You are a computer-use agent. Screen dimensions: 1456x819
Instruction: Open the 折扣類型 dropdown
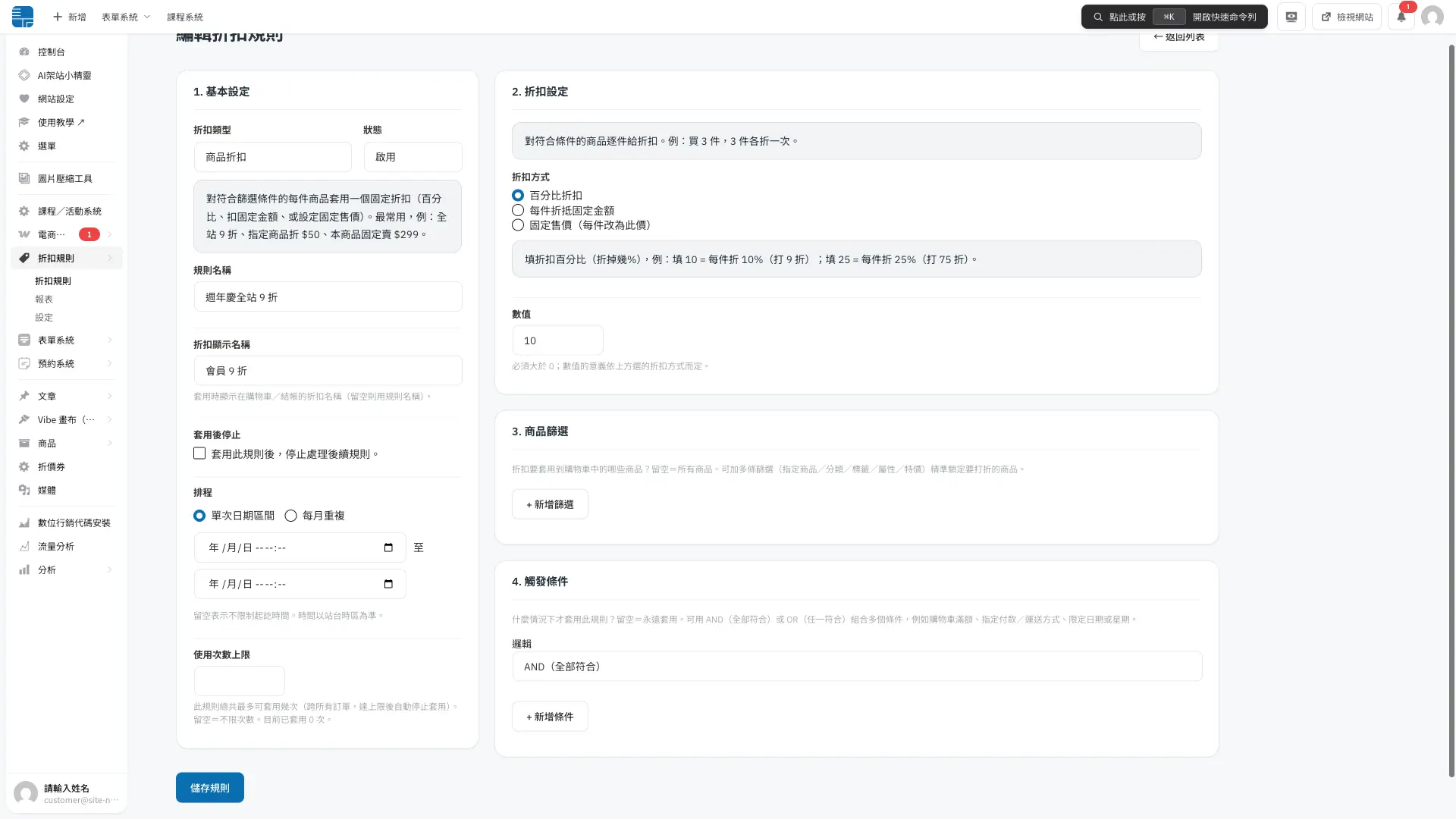click(x=273, y=157)
